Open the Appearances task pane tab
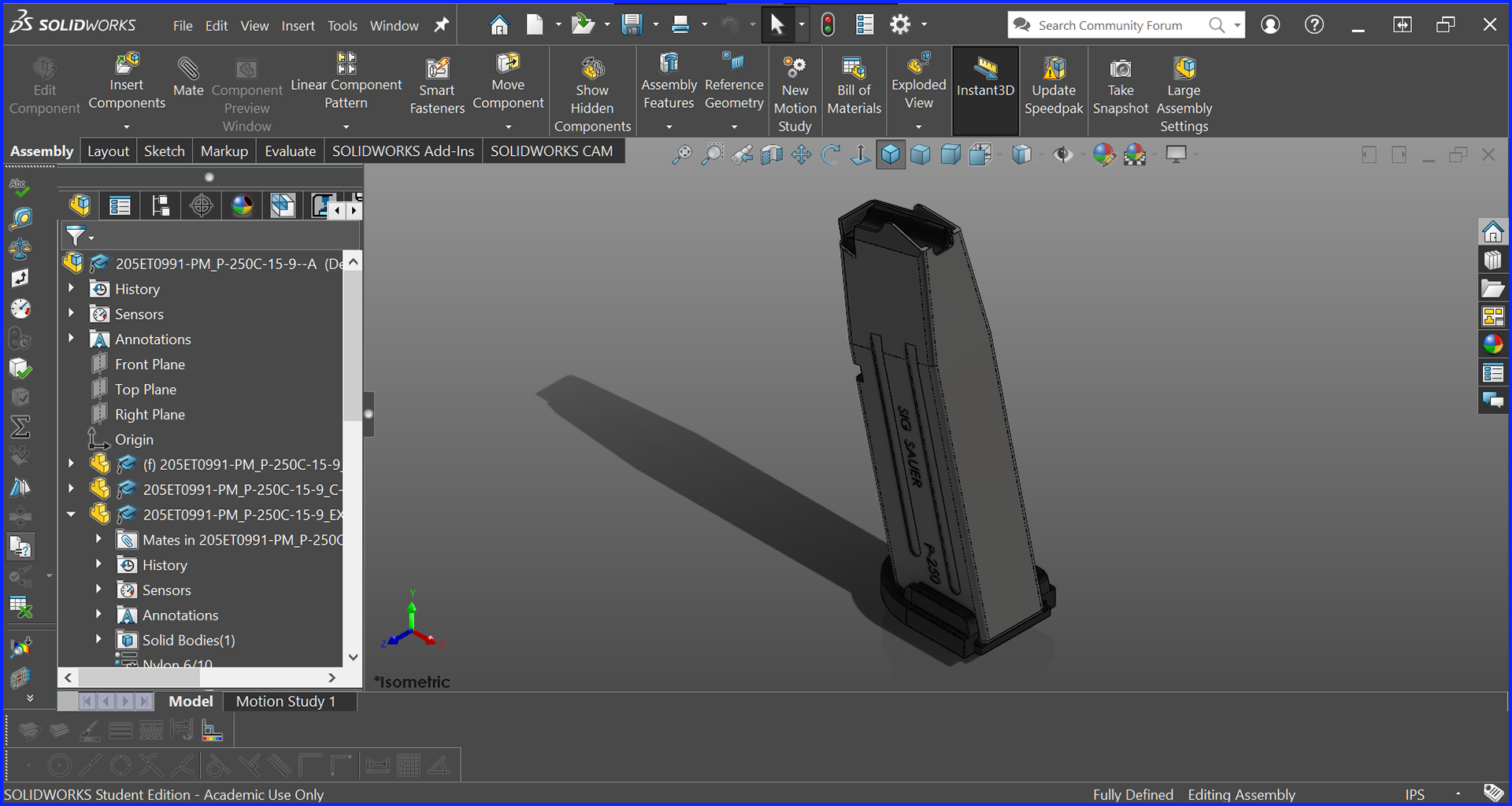Viewport: 1512px width, 806px height. [x=1493, y=344]
